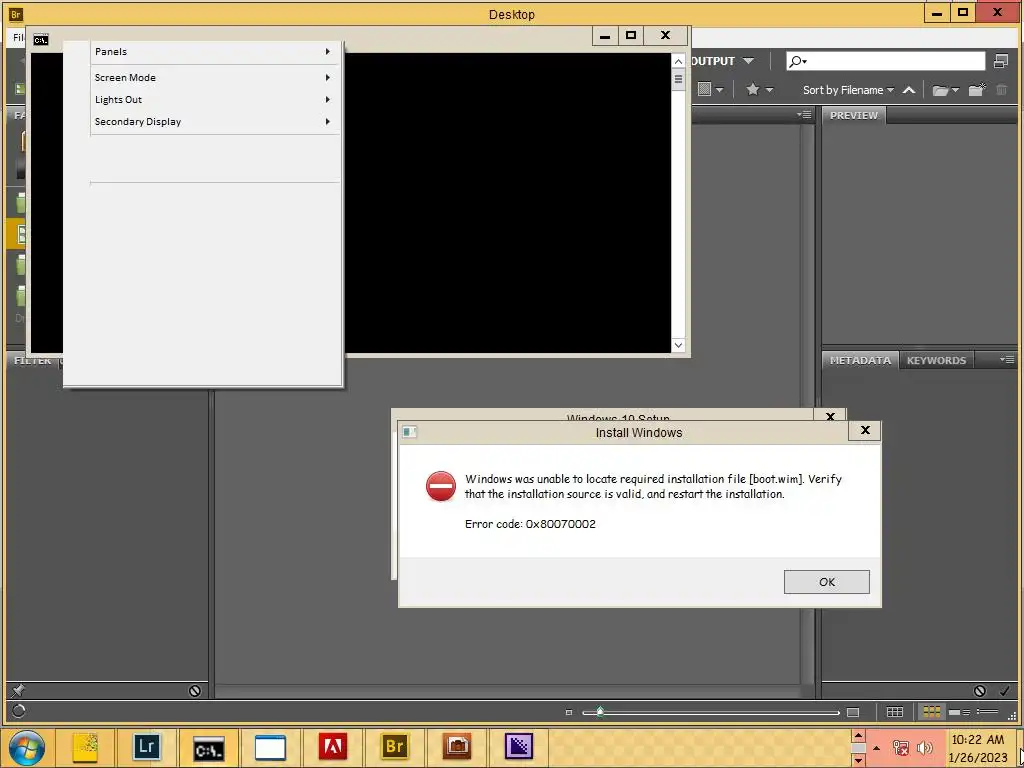This screenshot has width=1024, height=768.
Task: Click the delete trash icon
Action: click(x=1001, y=89)
